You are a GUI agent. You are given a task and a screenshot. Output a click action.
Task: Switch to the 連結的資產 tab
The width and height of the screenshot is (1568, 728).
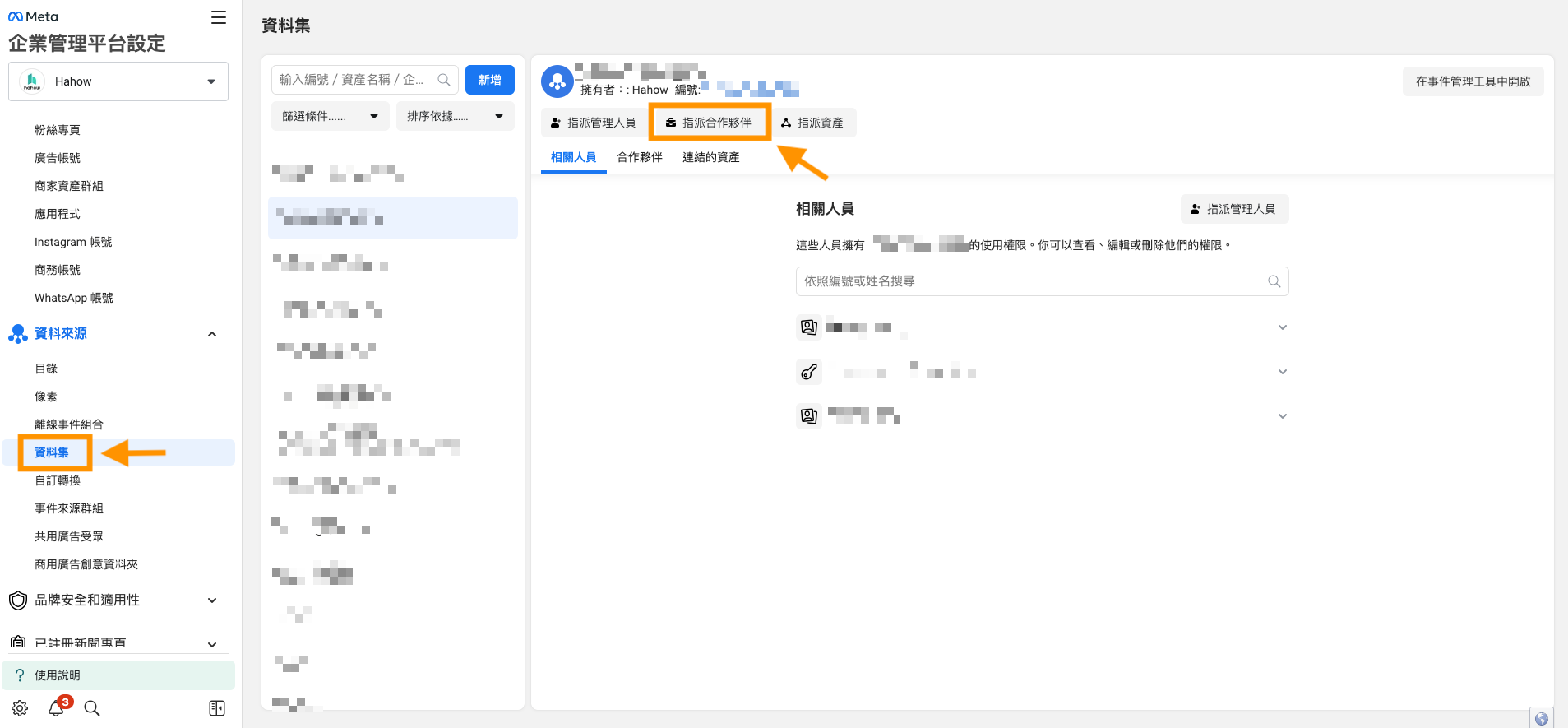point(710,157)
